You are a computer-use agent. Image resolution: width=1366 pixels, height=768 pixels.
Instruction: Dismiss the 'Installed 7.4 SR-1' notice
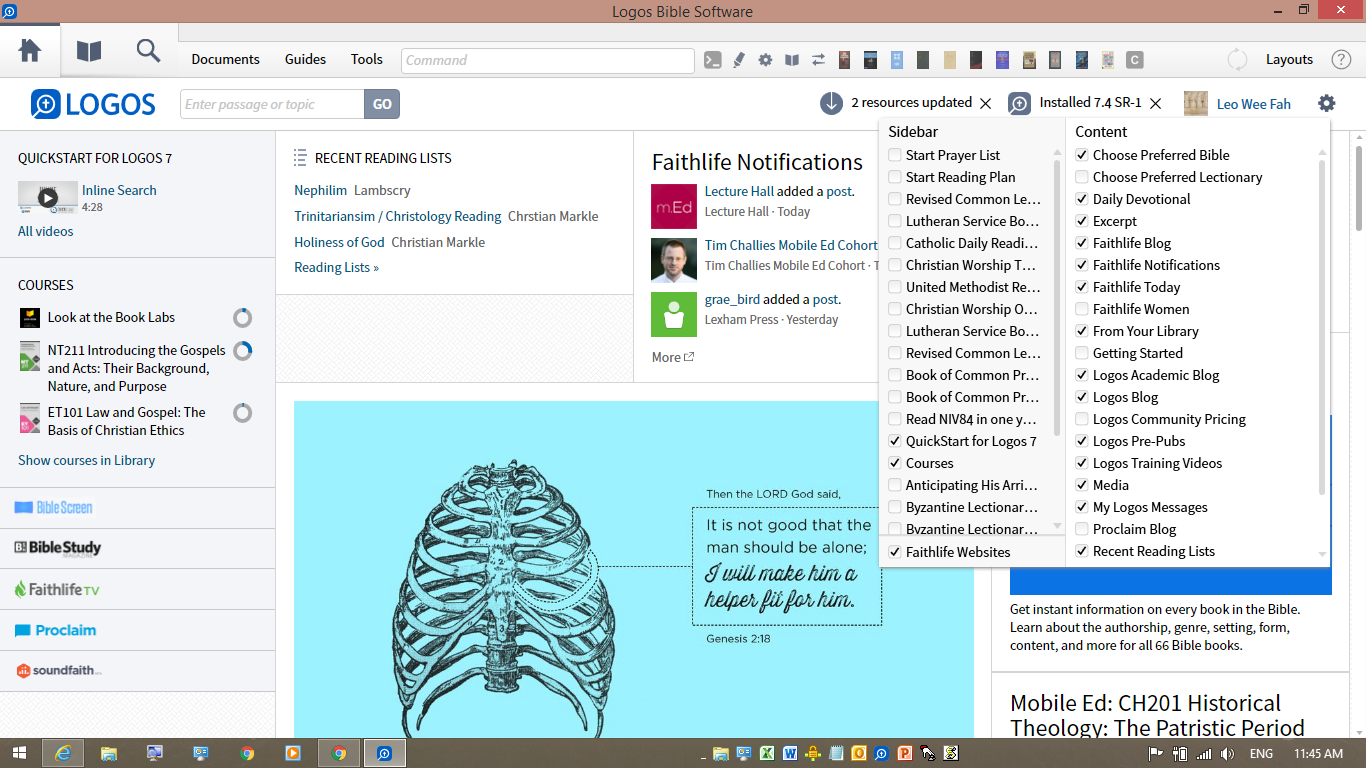tap(1156, 103)
